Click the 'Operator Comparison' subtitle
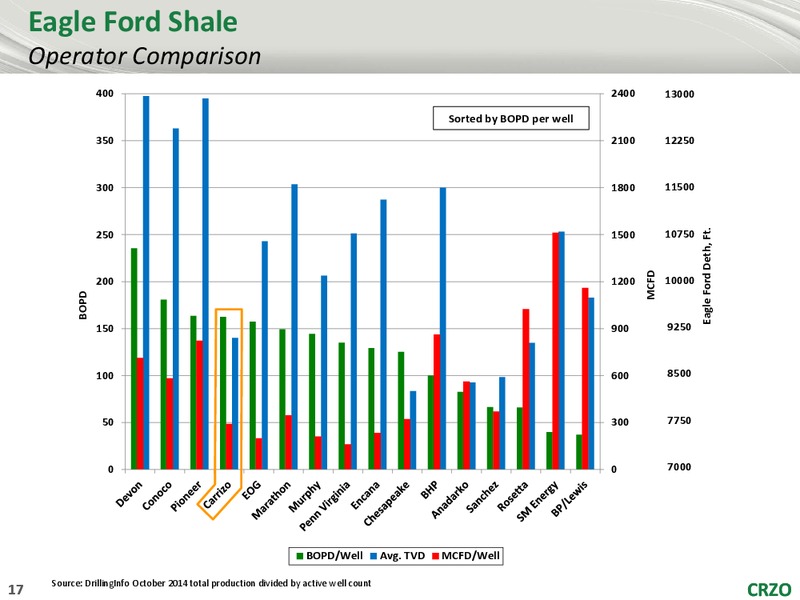The height and width of the screenshot is (600, 800). (144, 56)
